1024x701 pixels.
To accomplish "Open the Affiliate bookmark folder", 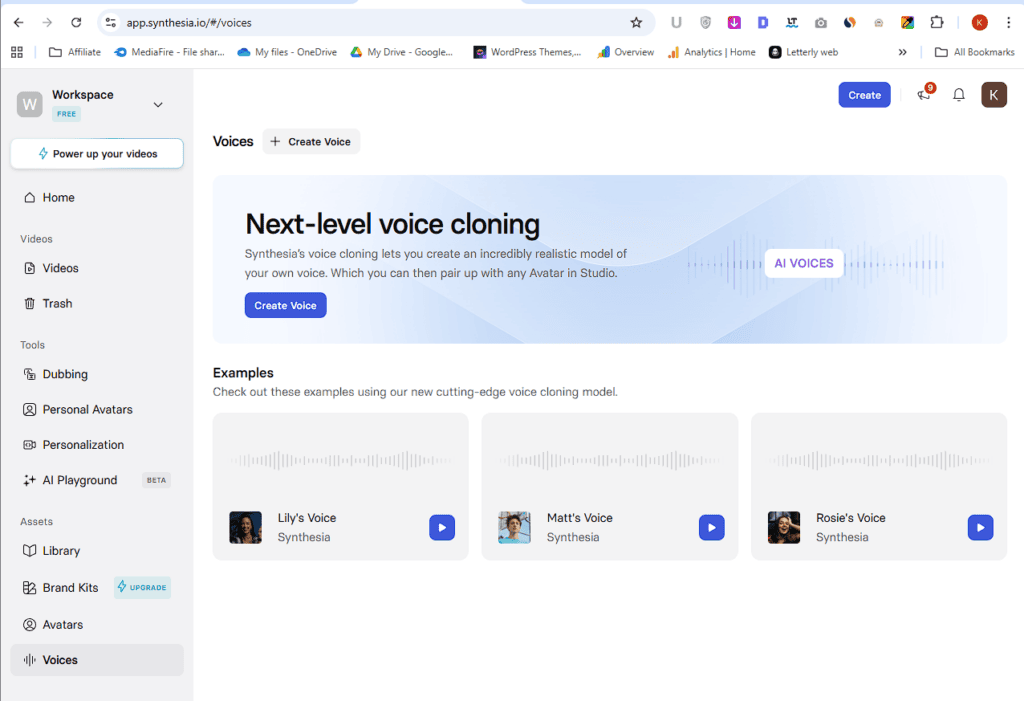I will coord(75,52).
